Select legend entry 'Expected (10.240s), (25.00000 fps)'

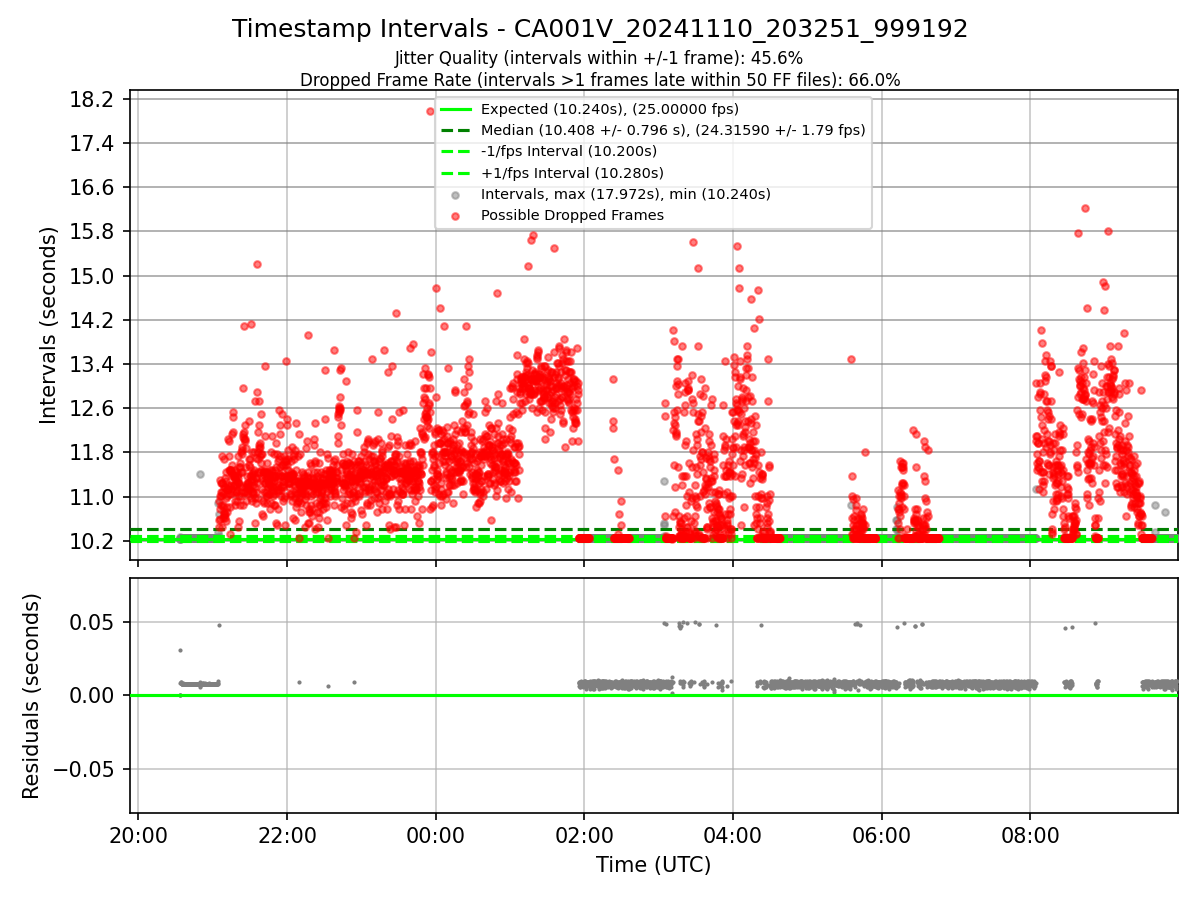(x=609, y=109)
